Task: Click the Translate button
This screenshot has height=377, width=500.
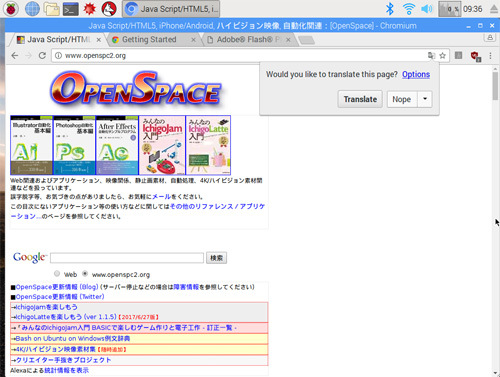Action: 360,99
